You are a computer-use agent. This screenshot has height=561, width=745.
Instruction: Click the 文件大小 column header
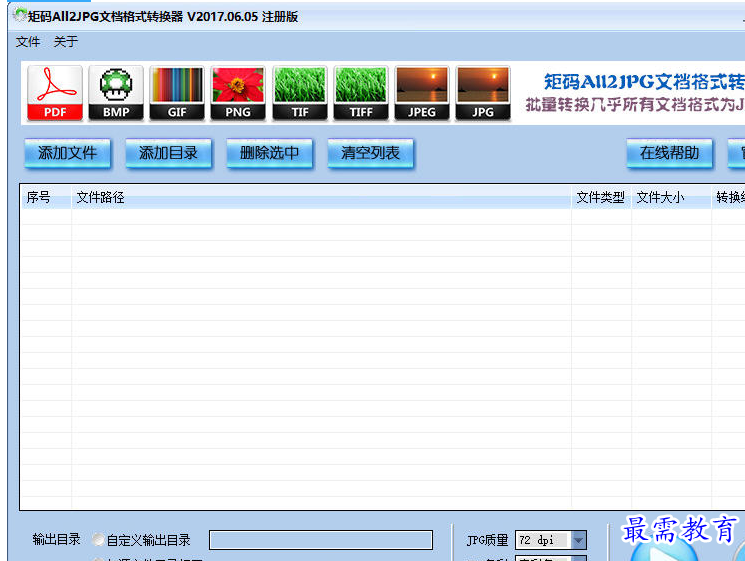(x=671, y=197)
